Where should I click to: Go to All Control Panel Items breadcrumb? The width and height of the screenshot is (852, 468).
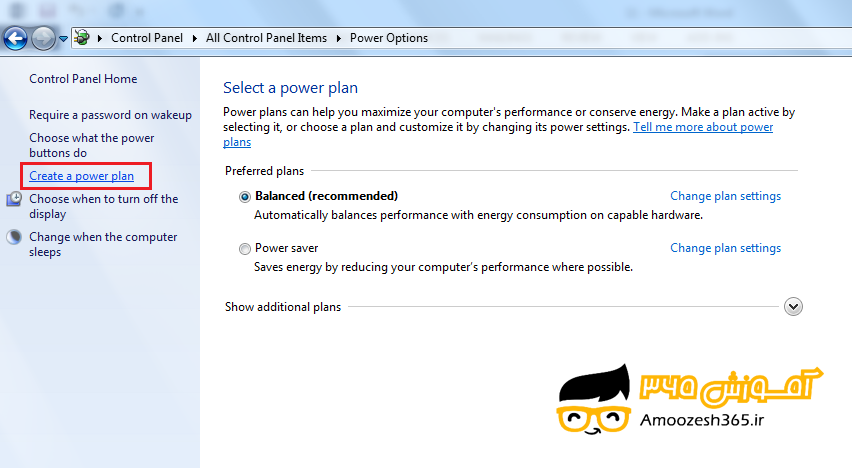[x=266, y=38]
